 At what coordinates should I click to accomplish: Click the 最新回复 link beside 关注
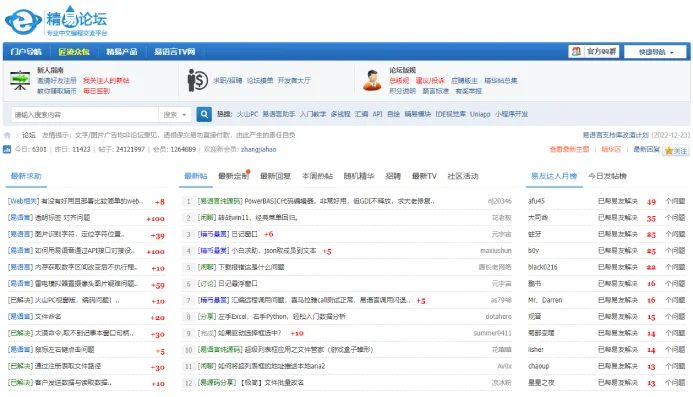click(x=647, y=149)
